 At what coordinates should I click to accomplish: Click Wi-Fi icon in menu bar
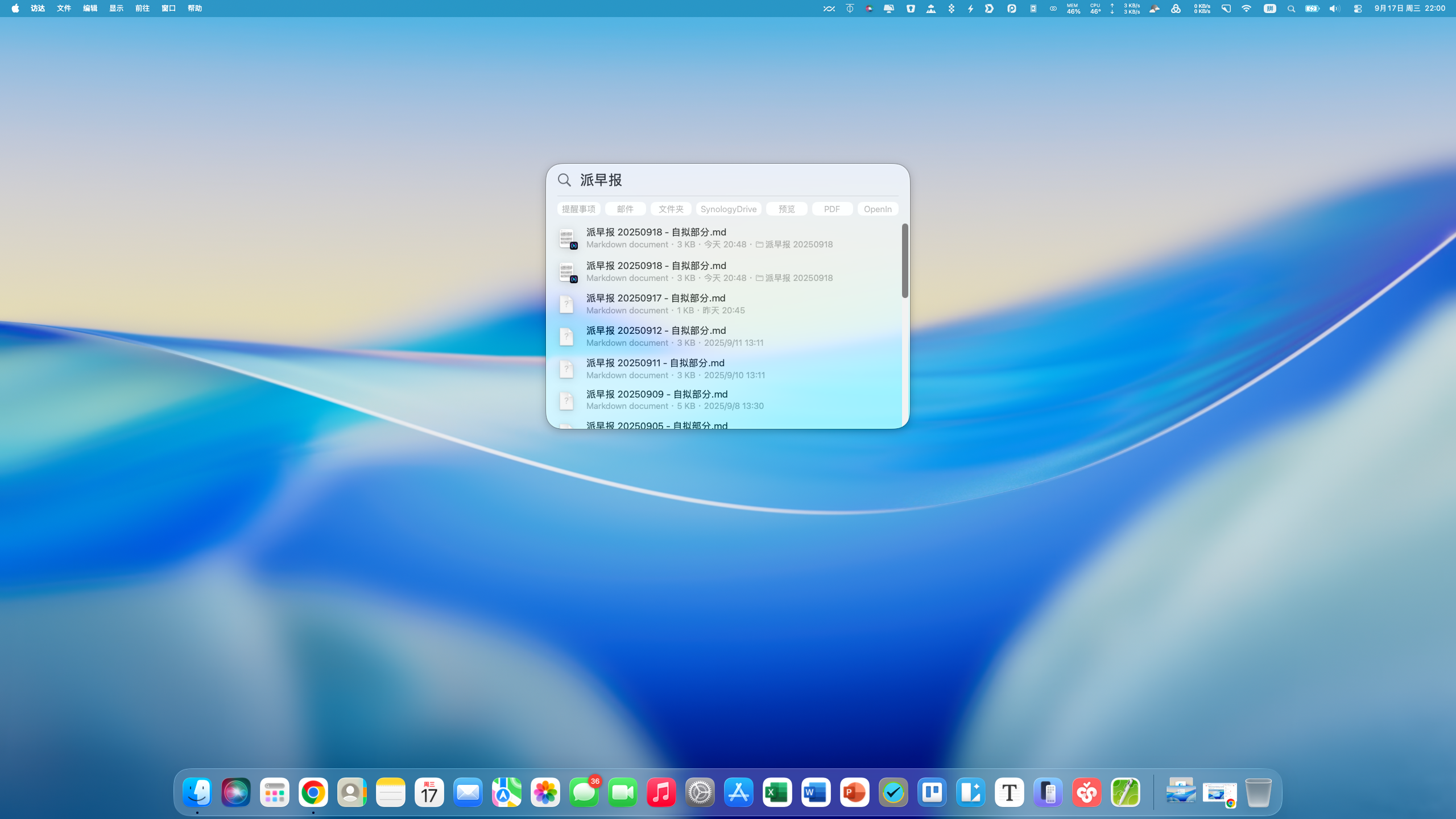coord(1246,9)
